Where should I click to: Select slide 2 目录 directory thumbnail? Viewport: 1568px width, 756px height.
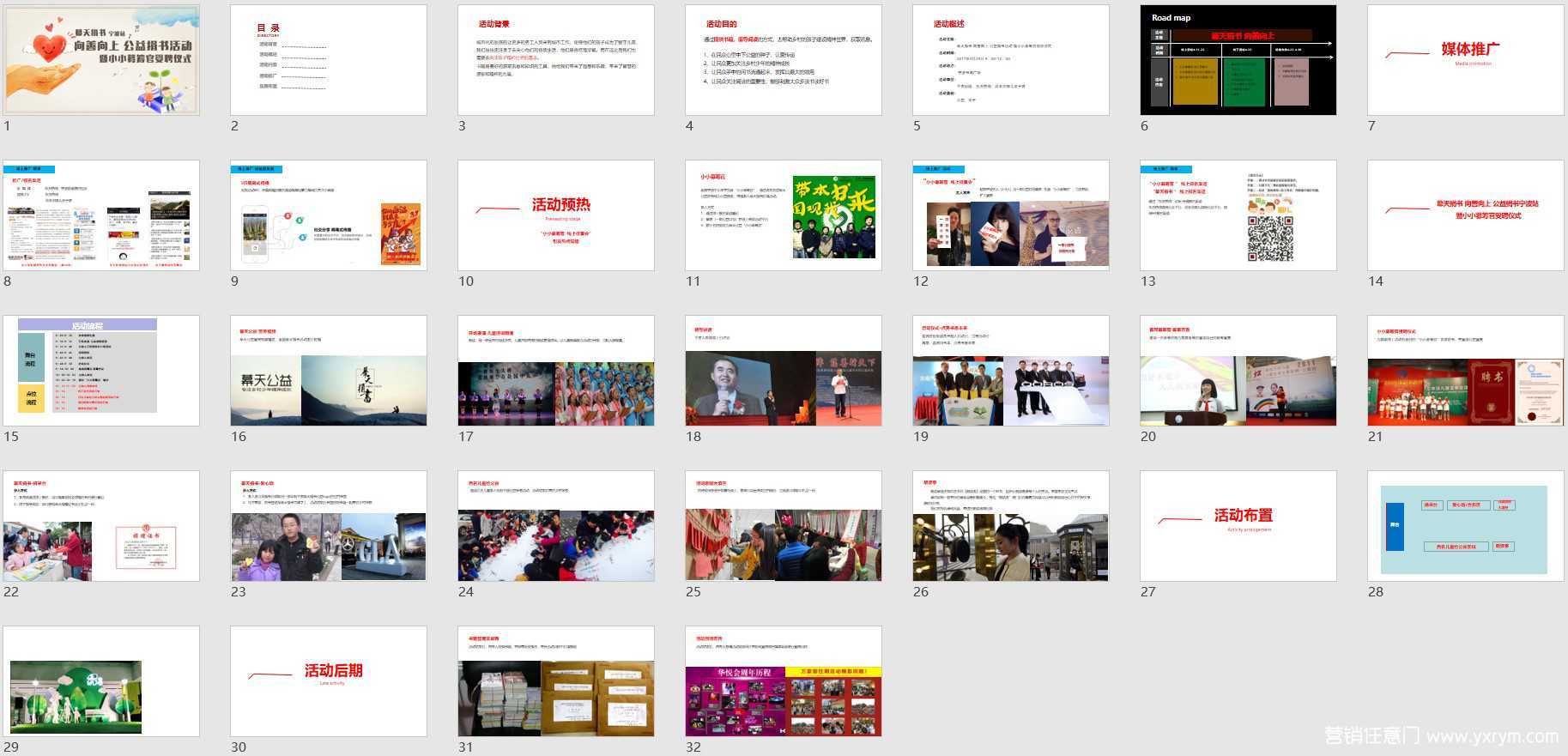coord(329,60)
